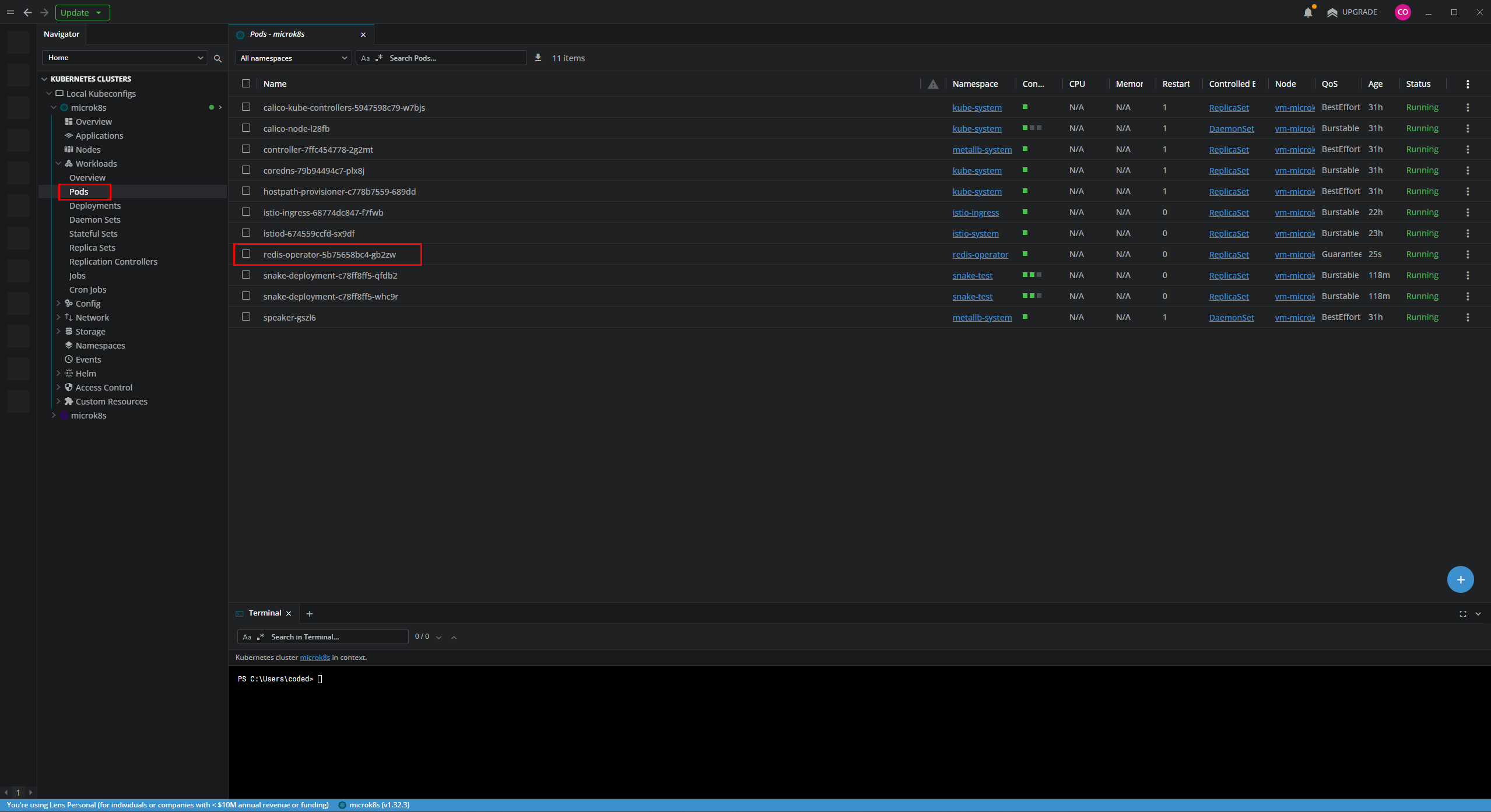Go to previous terminal search result

pyautogui.click(x=454, y=637)
